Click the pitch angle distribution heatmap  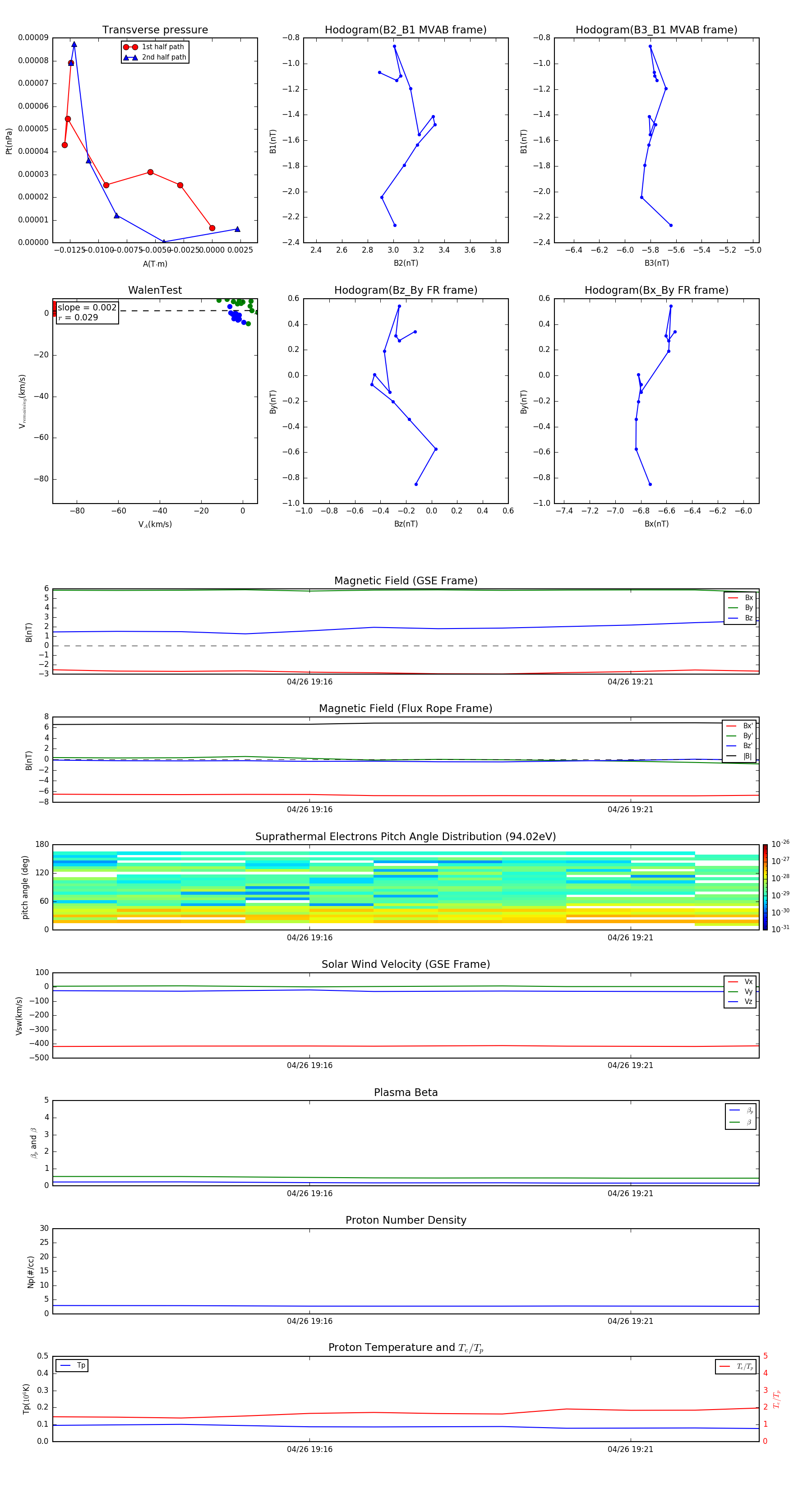pyautogui.click(x=406, y=887)
